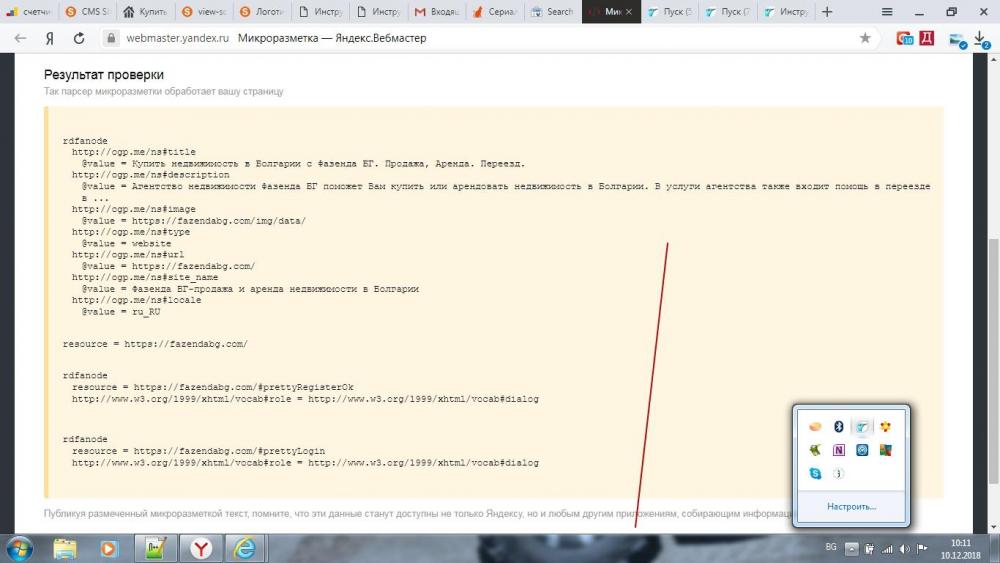Launch Notepad++ from the taskbar

coord(156,548)
